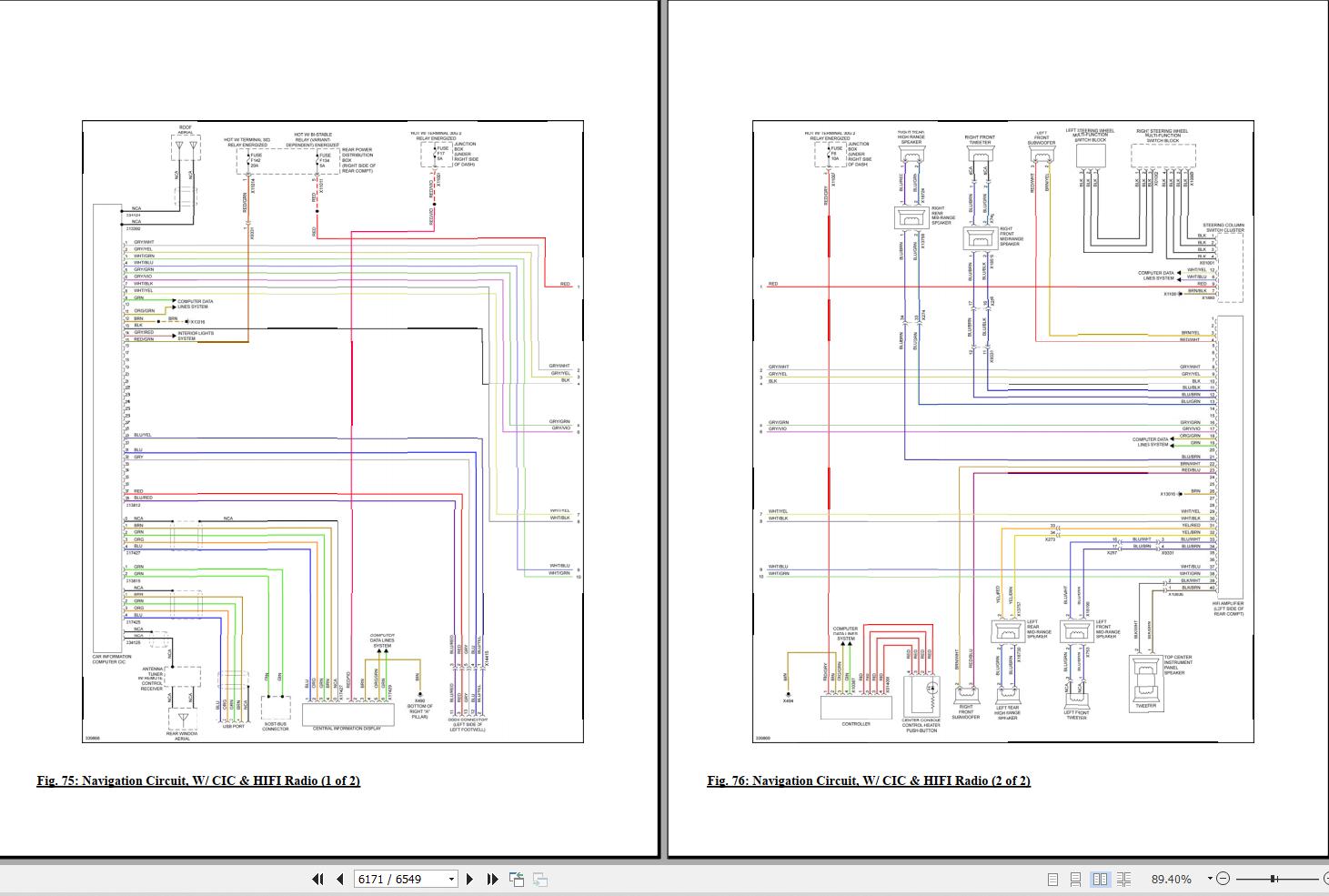Click the 89.40% zoom label
1329x896 pixels.
[x=1172, y=879]
